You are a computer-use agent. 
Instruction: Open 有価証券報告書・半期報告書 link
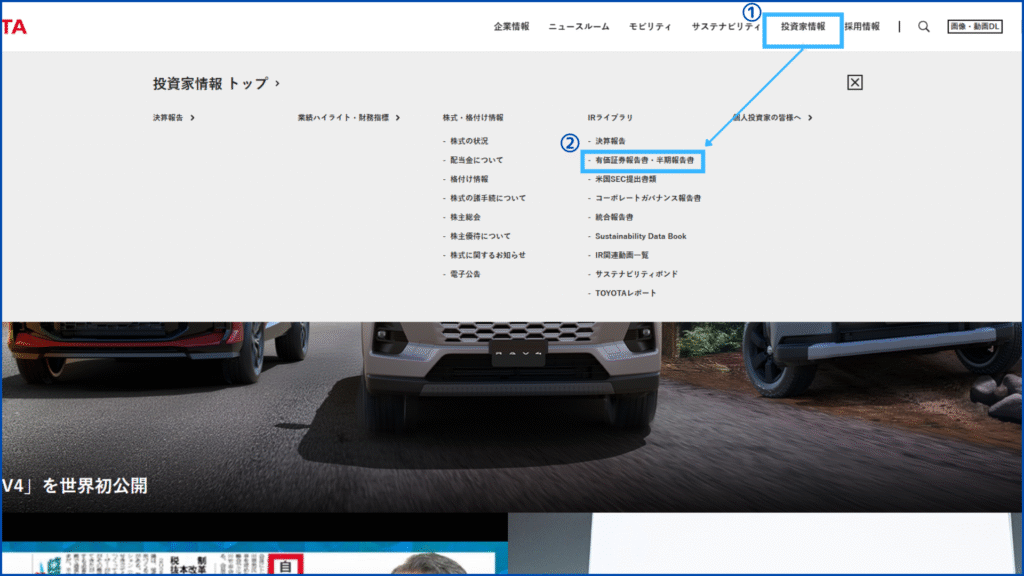point(645,160)
